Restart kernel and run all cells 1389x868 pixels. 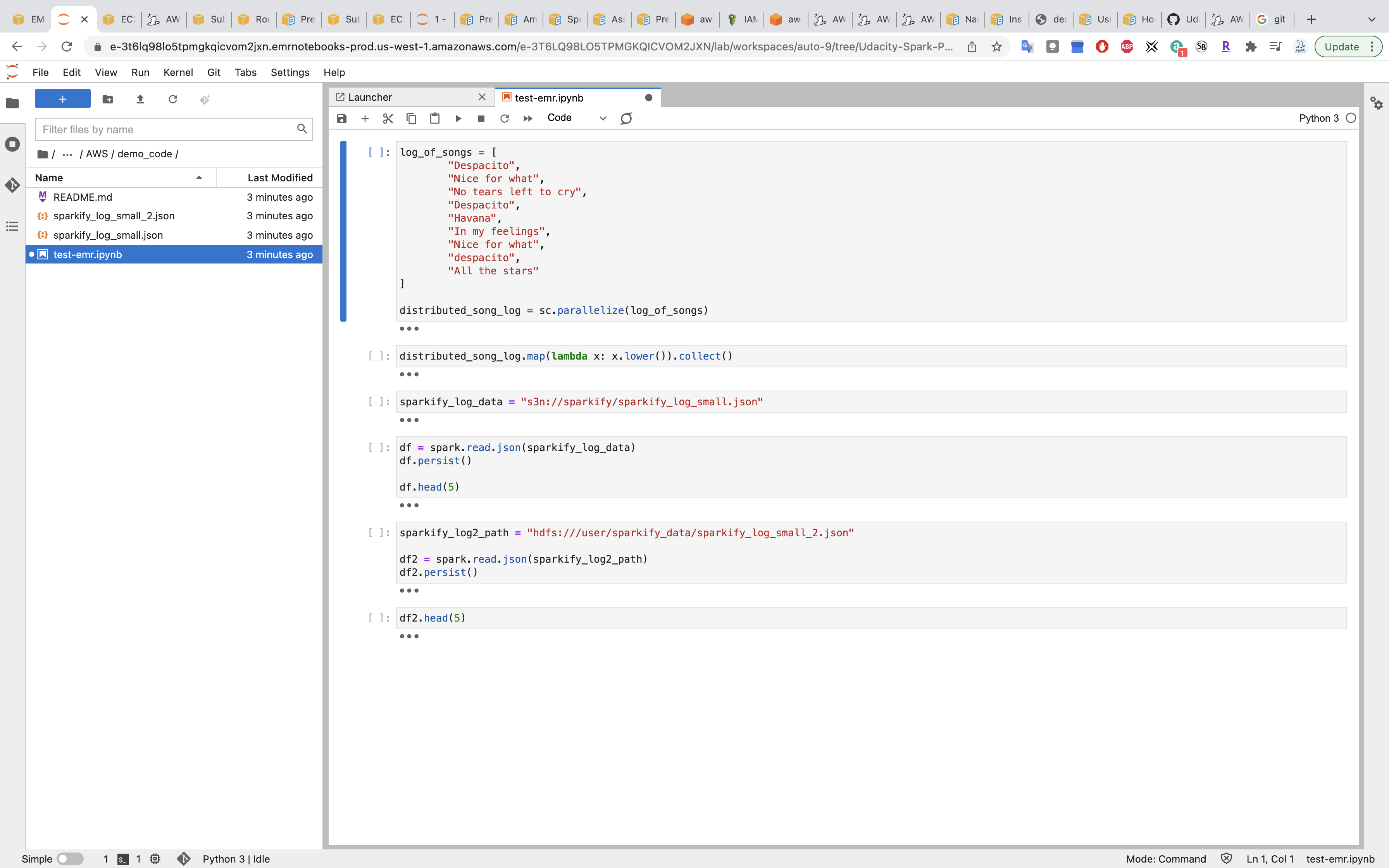(x=527, y=118)
